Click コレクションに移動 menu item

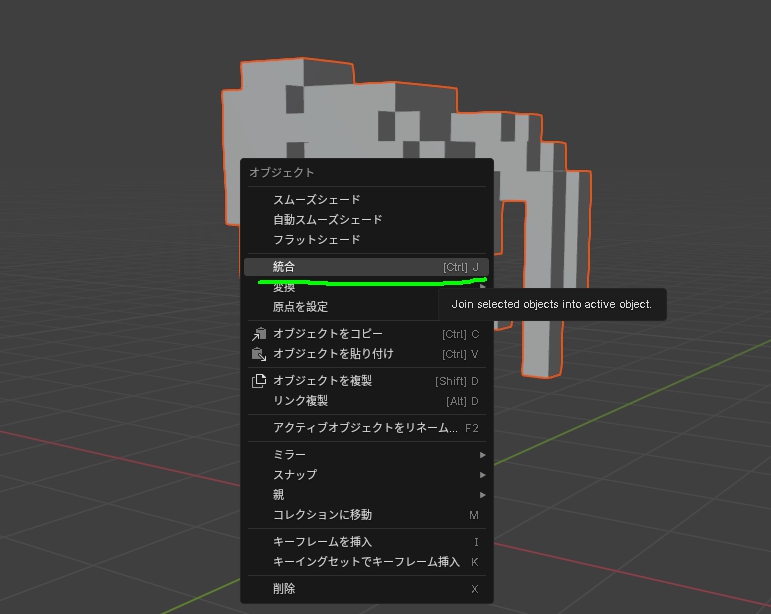coord(366,515)
